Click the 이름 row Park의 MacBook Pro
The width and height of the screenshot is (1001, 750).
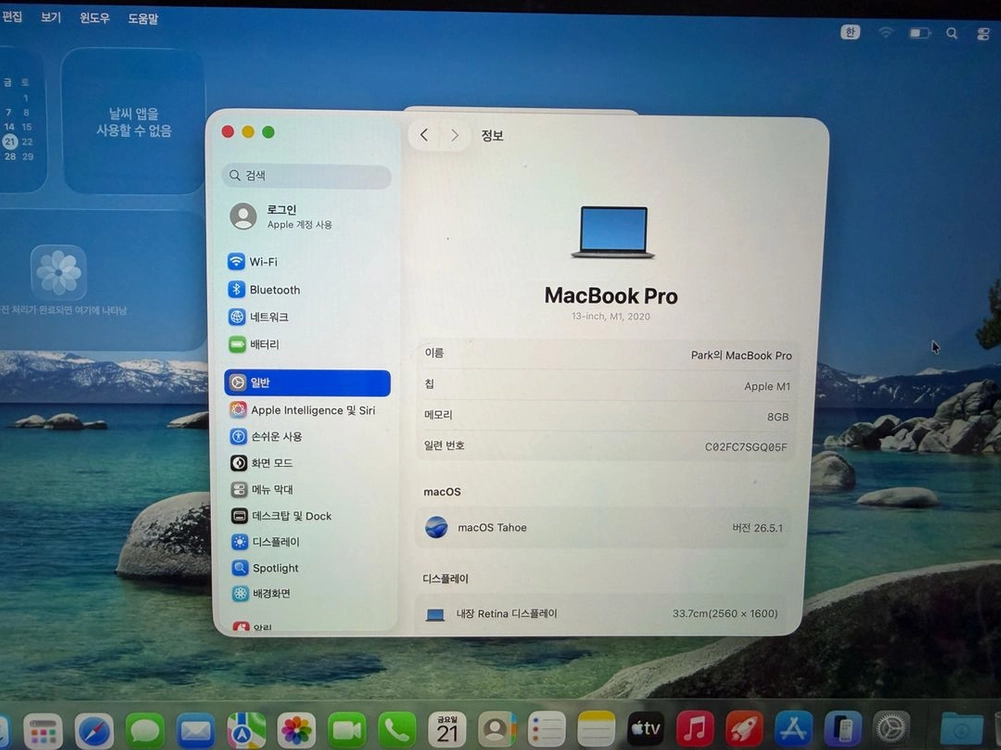coord(607,354)
